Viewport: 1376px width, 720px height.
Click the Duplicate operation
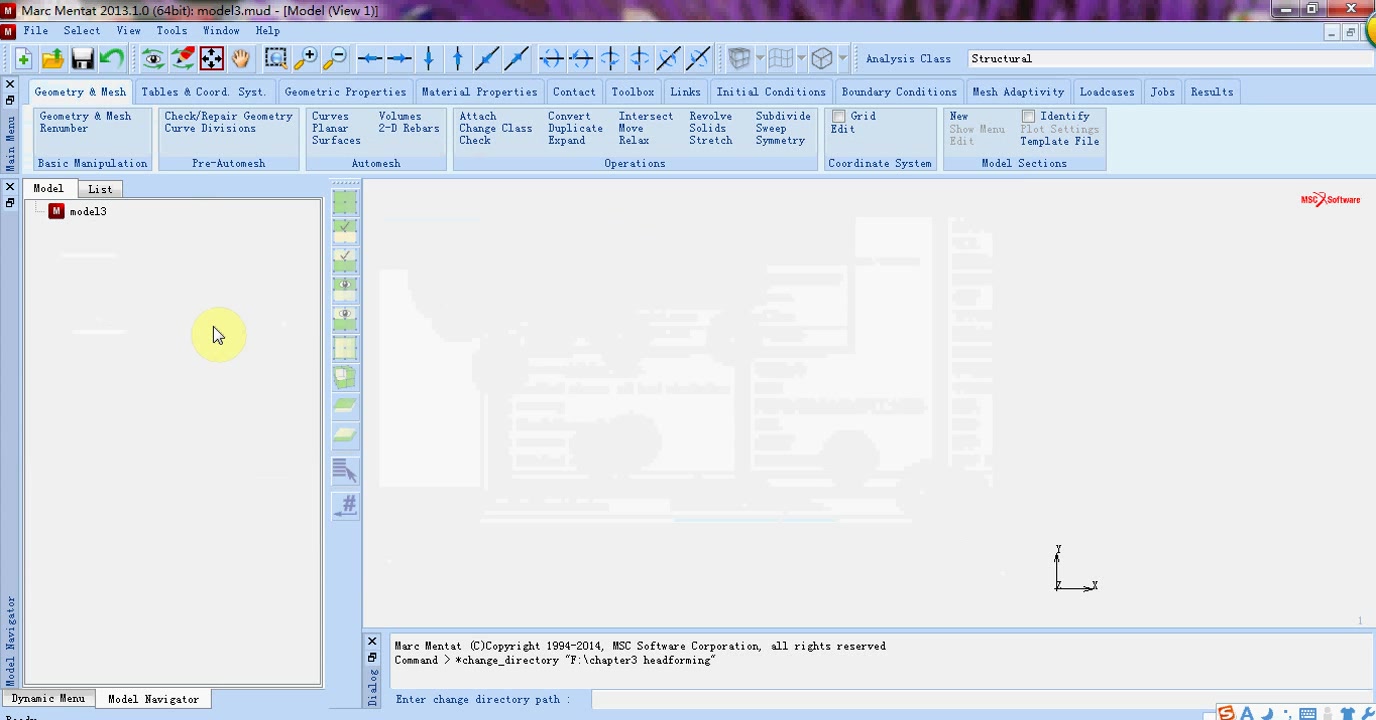click(575, 128)
